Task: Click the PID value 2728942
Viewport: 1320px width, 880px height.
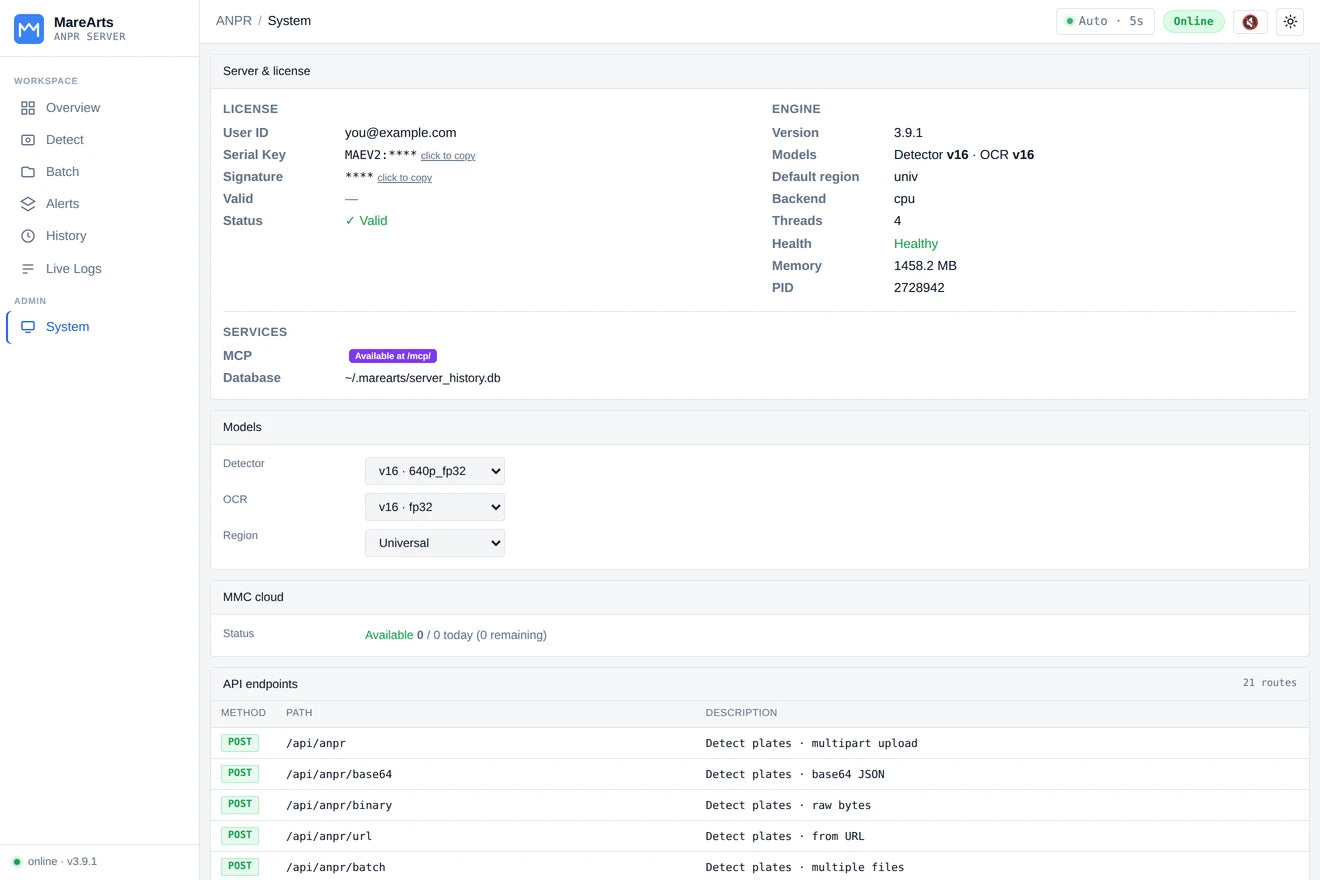Action: point(919,288)
